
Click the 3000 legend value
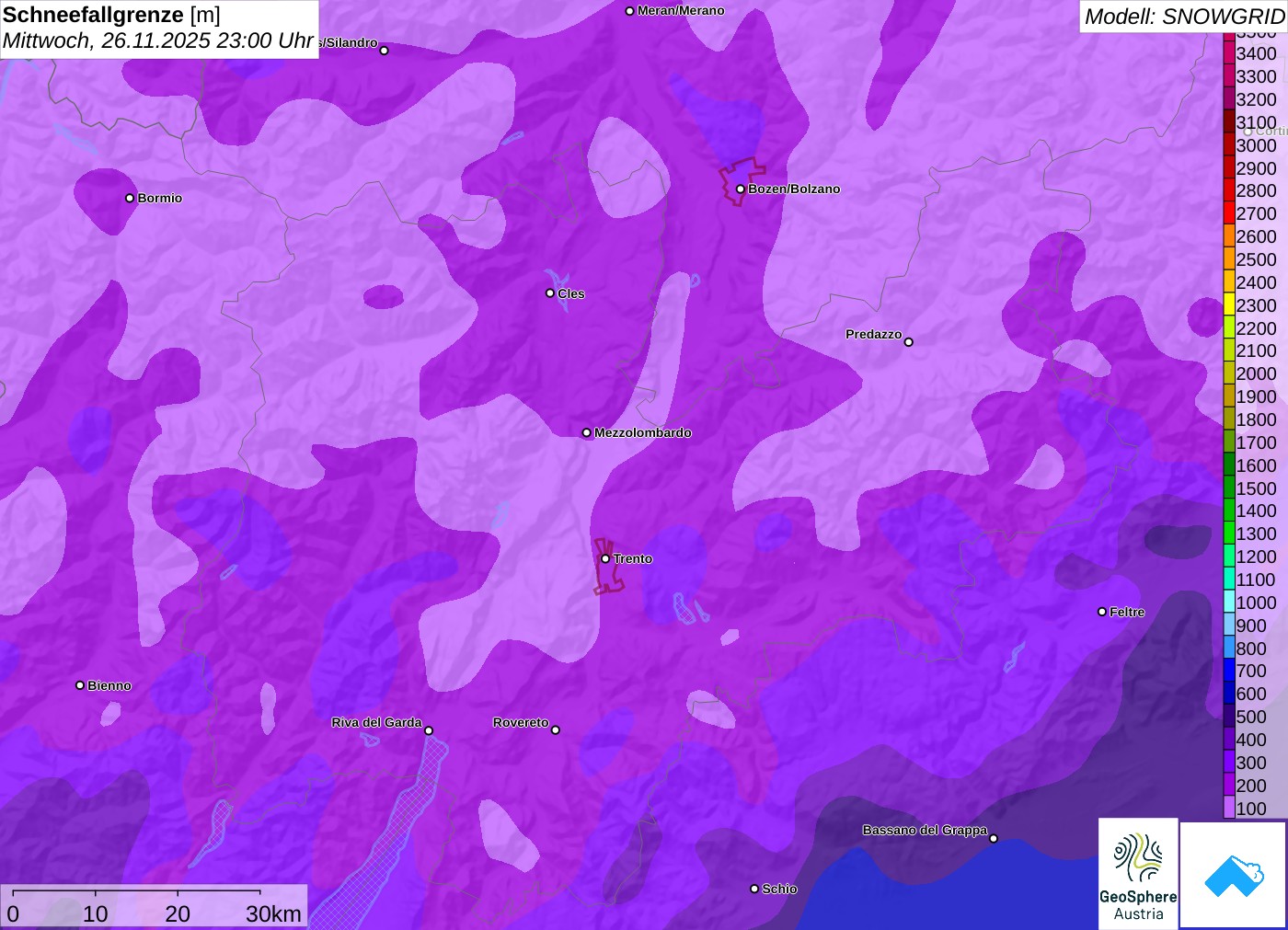[1256, 145]
